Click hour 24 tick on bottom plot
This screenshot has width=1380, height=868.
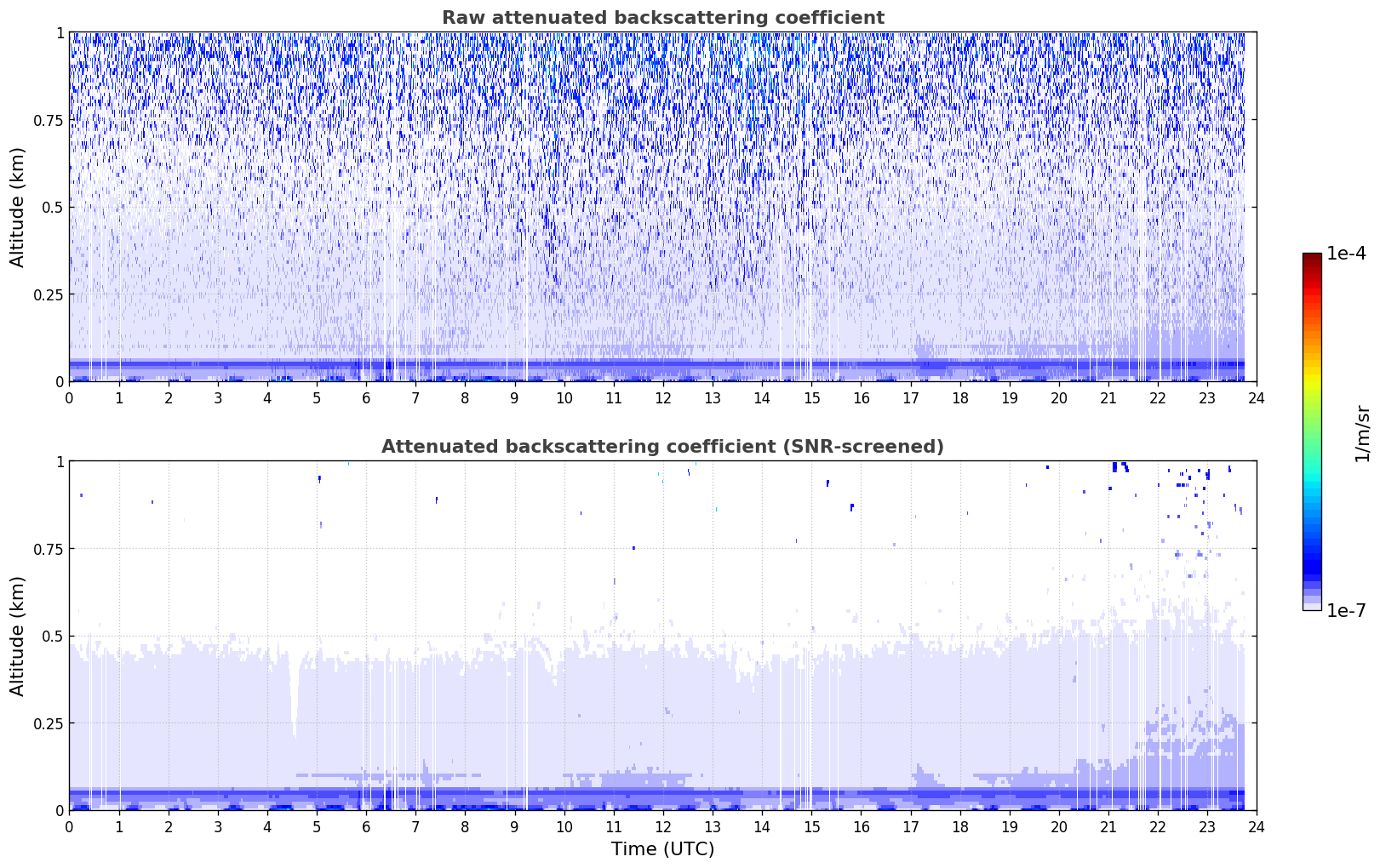(x=1256, y=826)
